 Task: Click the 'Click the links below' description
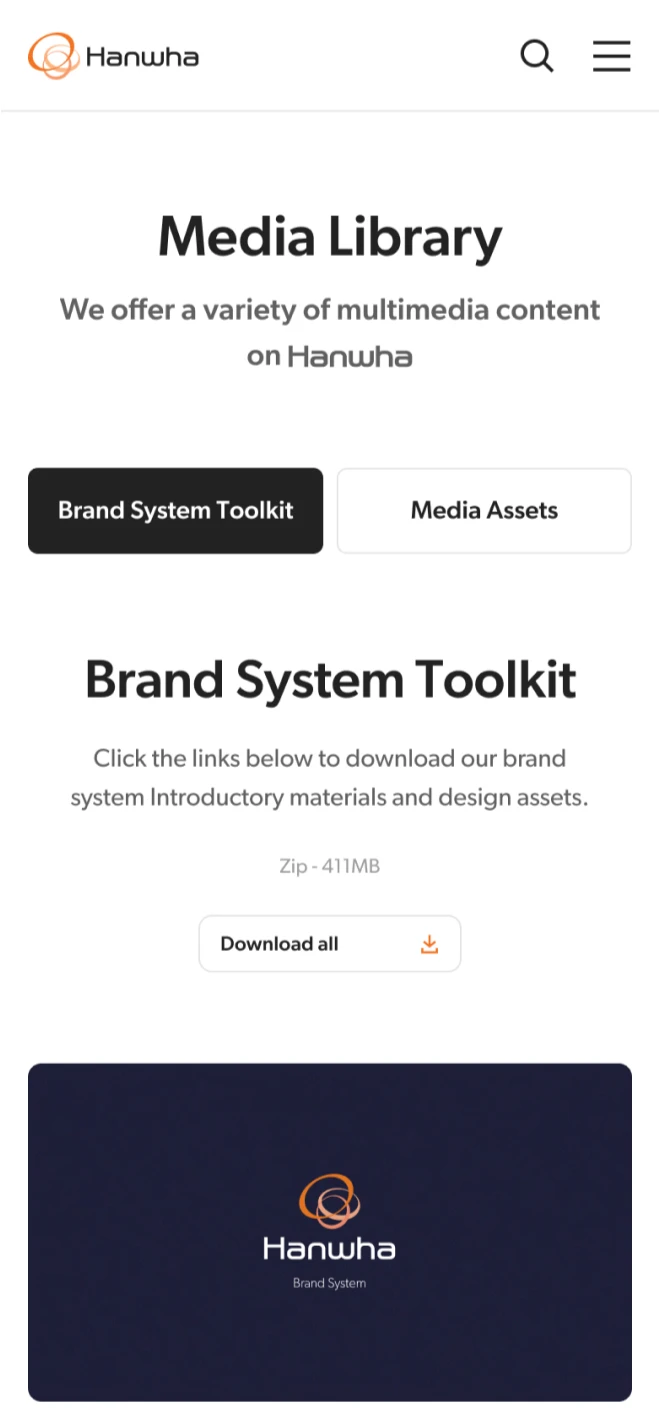point(330,778)
